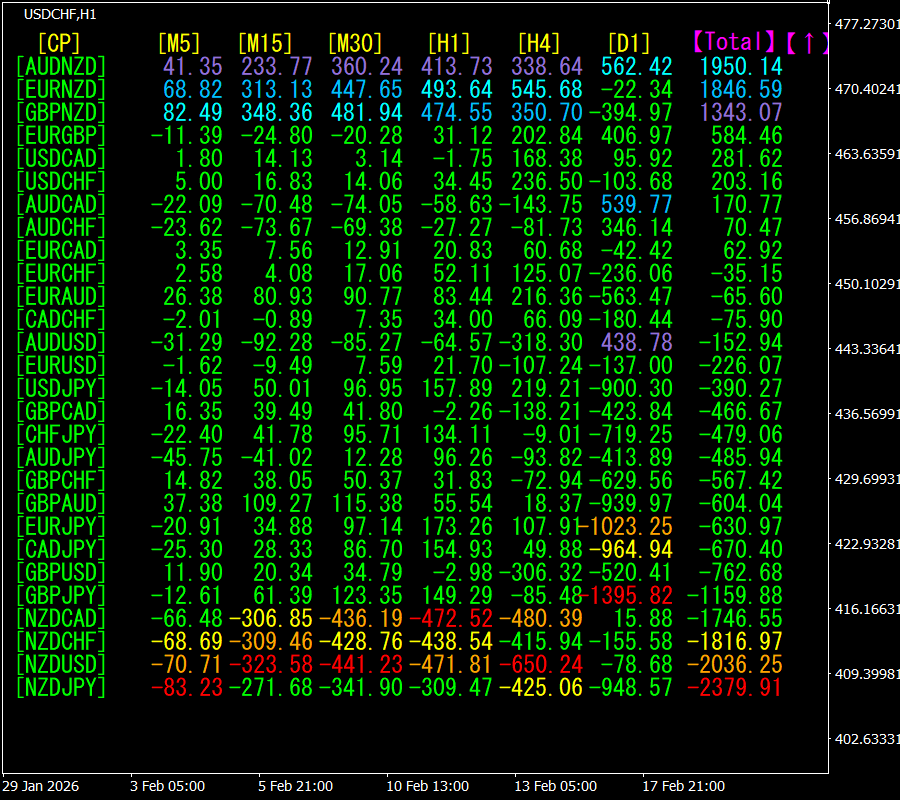
Task: Click NZDCAD H1 value -472.52
Action: 451,618
